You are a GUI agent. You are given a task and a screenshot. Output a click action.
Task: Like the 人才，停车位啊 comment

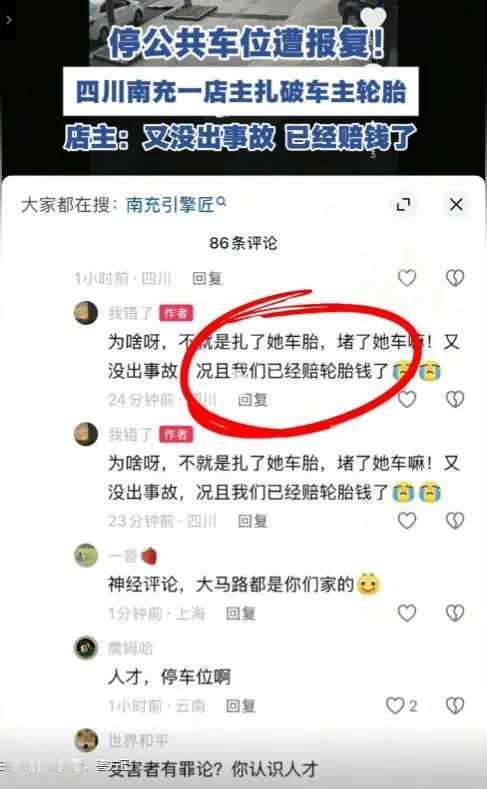pyautogui.click(x=395, y=705)
